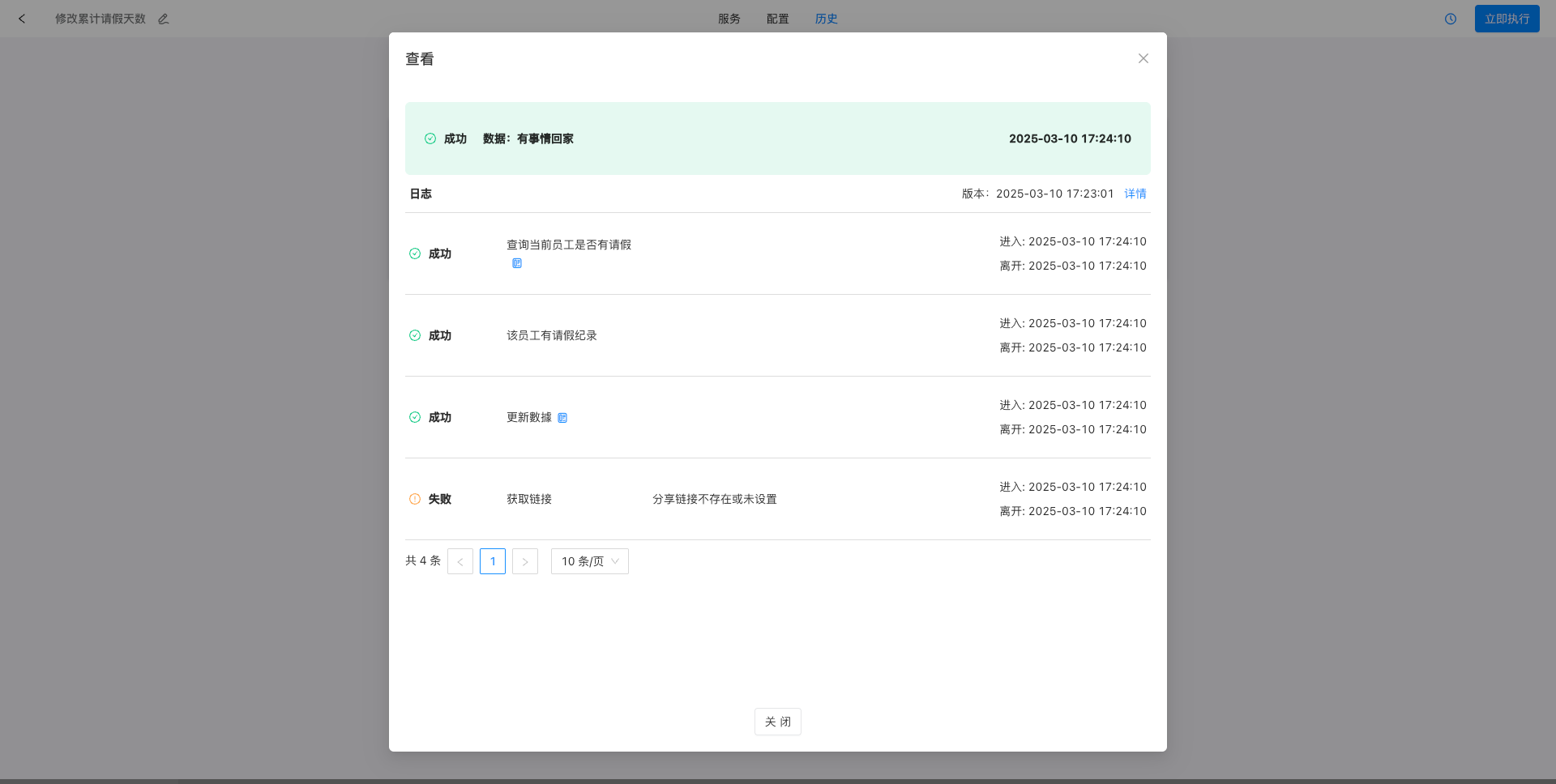This screenshot has width=1556, height=784.
Task: Click the back arrow in top-left corner
Action: tap(21, 19)
